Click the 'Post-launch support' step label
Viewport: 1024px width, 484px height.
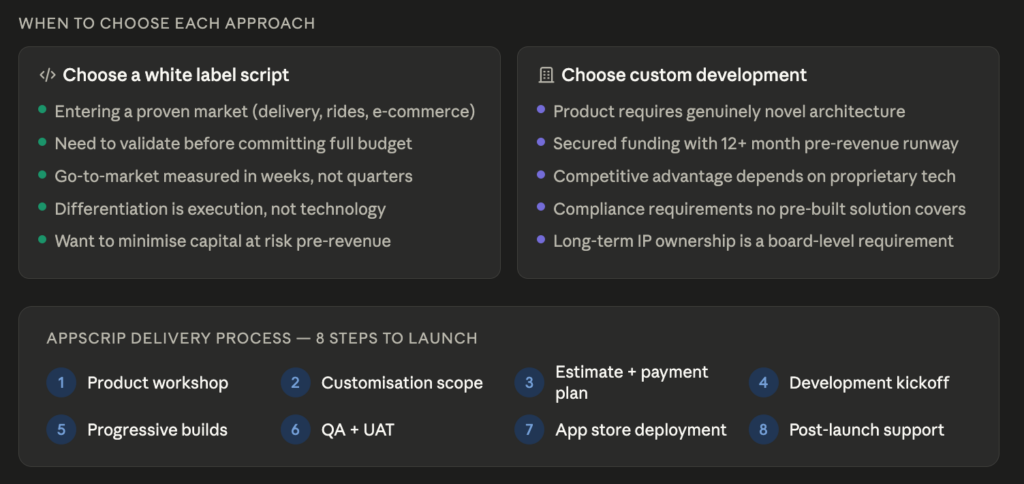click(867, 430)
